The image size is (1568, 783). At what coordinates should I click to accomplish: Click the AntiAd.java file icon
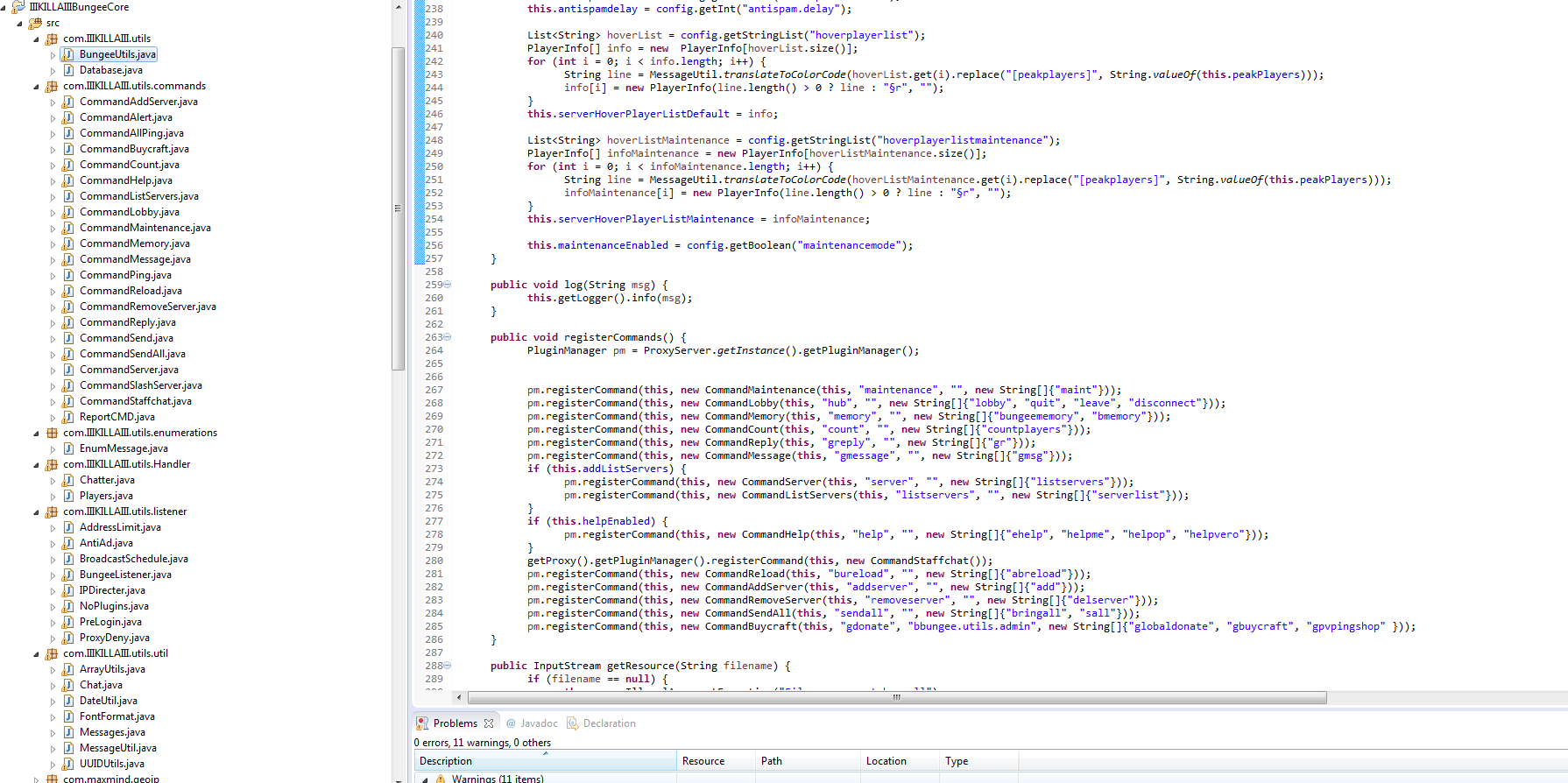(x=68, y=543)
